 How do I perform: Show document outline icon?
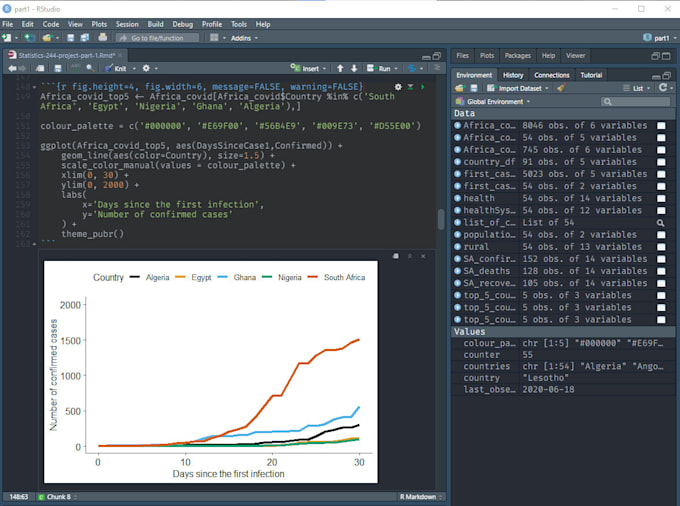[x=437, y=68]
